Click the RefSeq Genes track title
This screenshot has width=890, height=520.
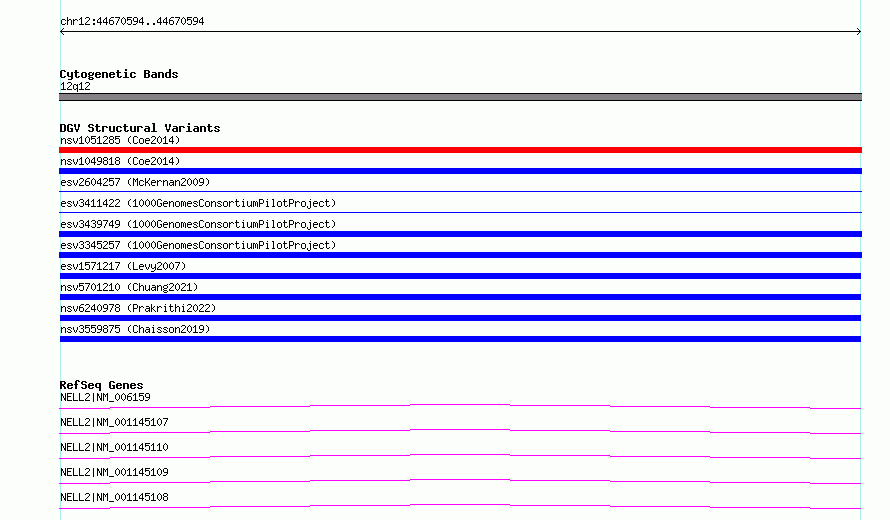tap(101, 385)
